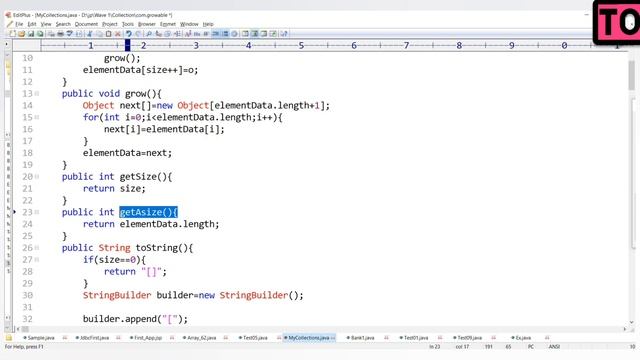Toggle the Word Wrap toolbar button
640x360 pixels.
pos(216,34)
